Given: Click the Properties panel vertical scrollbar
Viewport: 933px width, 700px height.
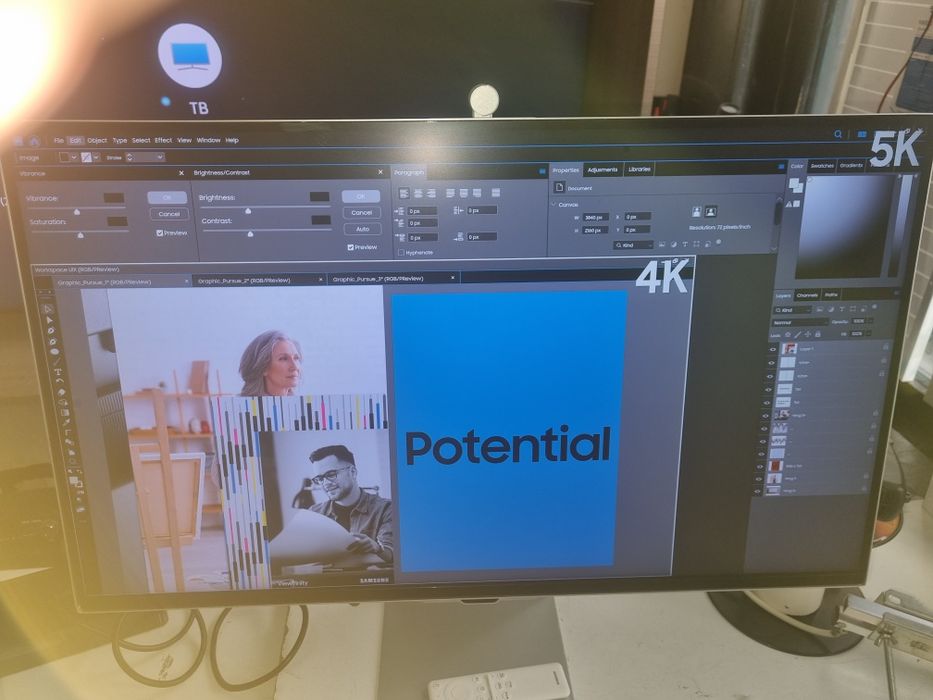Looking at the screenshot, I should (778, 212).
